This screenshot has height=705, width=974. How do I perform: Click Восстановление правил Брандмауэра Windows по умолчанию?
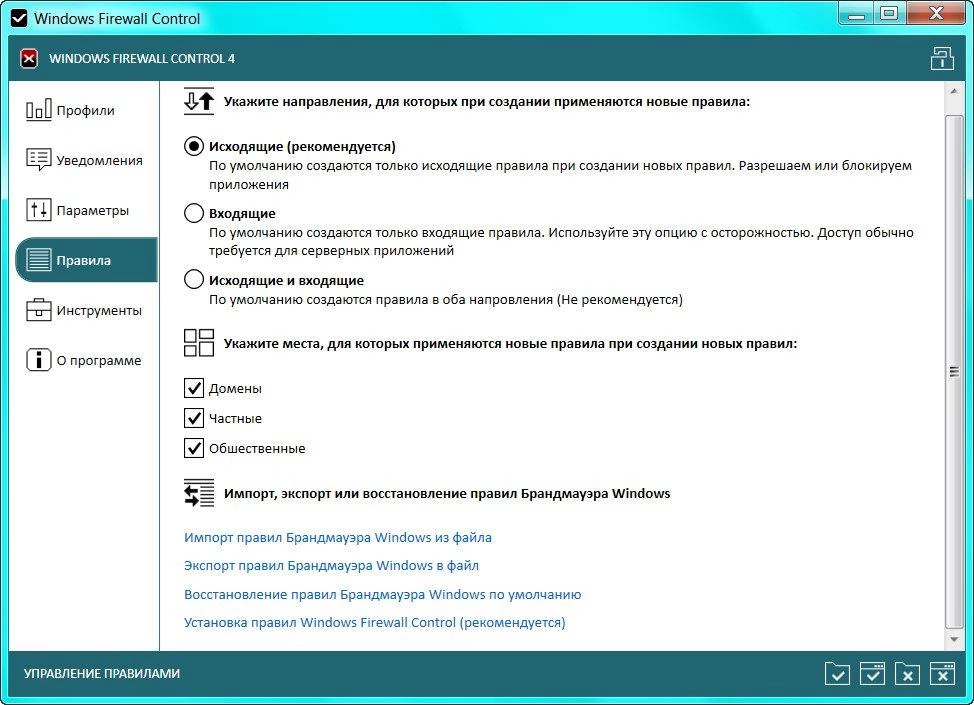point(382,594)
